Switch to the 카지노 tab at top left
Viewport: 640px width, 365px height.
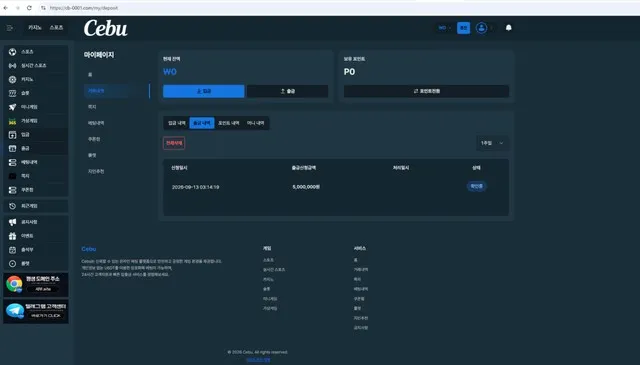coord(35,28)
